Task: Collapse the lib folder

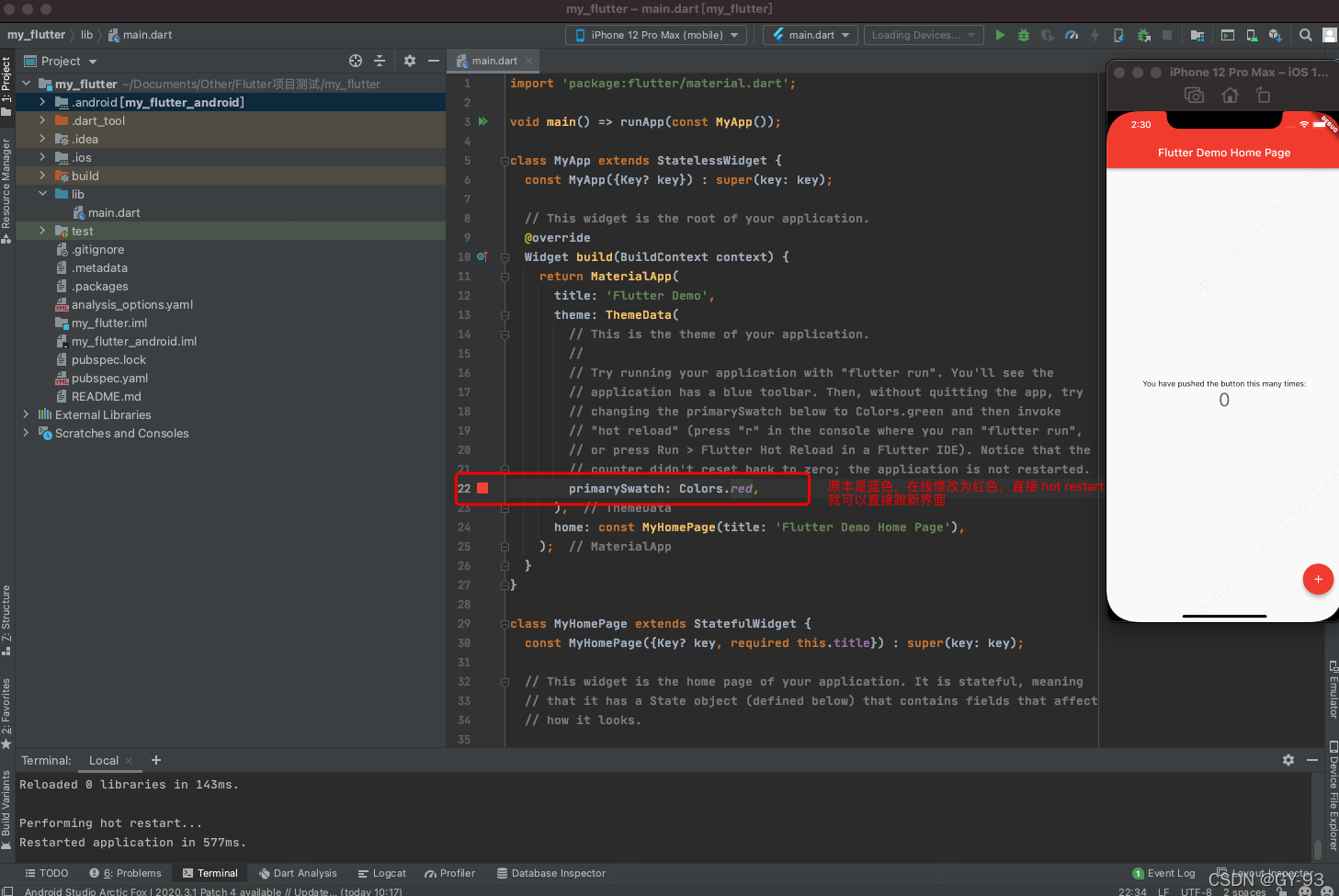Action: click(42, 194)
